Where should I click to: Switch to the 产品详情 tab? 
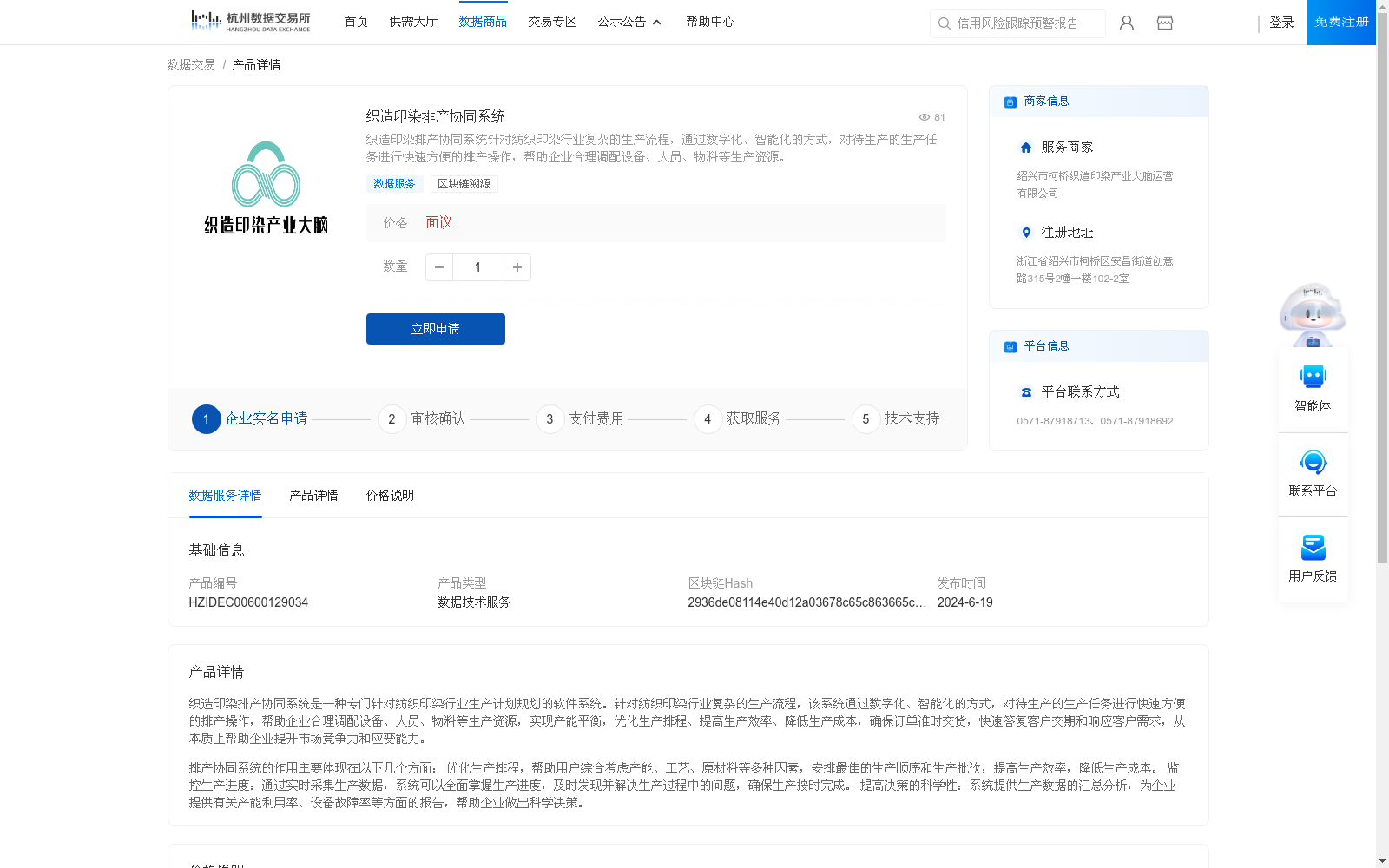[313, 496]
